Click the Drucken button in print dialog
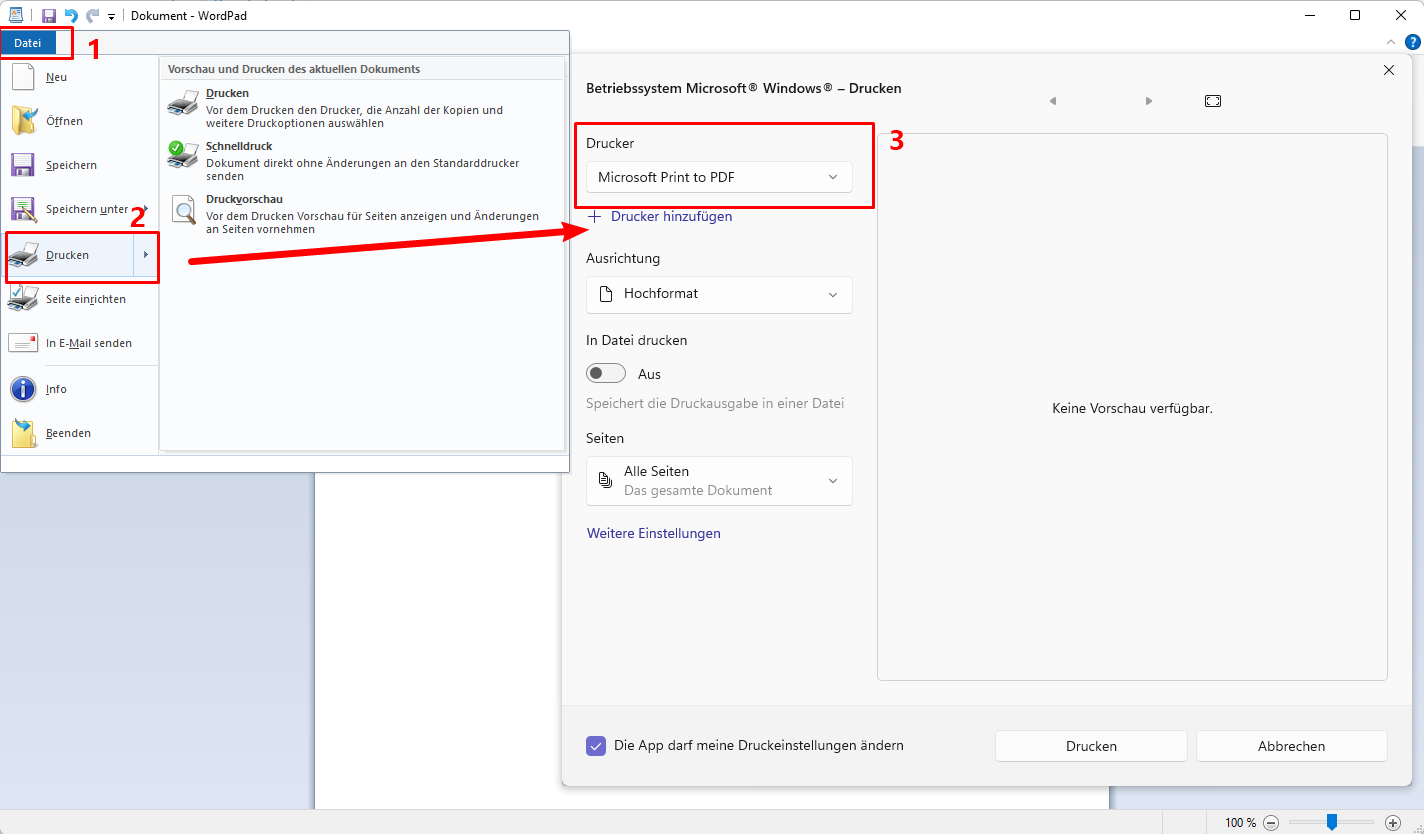 (x=1091, y=746)
